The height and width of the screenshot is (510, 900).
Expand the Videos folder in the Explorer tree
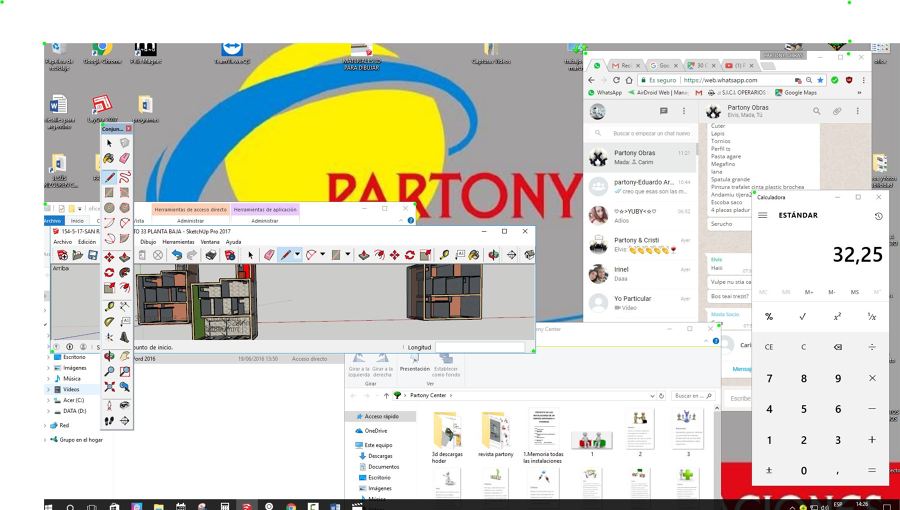48,389
